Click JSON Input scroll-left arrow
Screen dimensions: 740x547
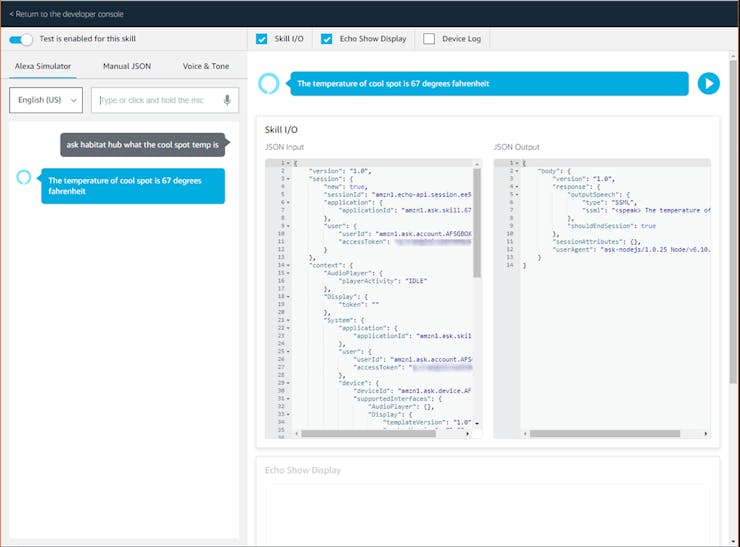point(296,434)
